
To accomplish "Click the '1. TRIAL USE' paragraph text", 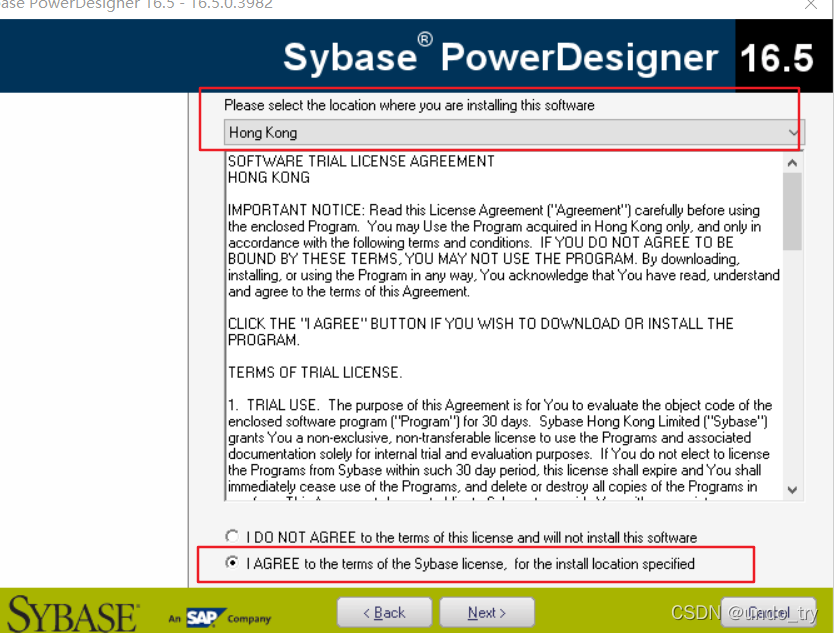I will pos(500,446).
